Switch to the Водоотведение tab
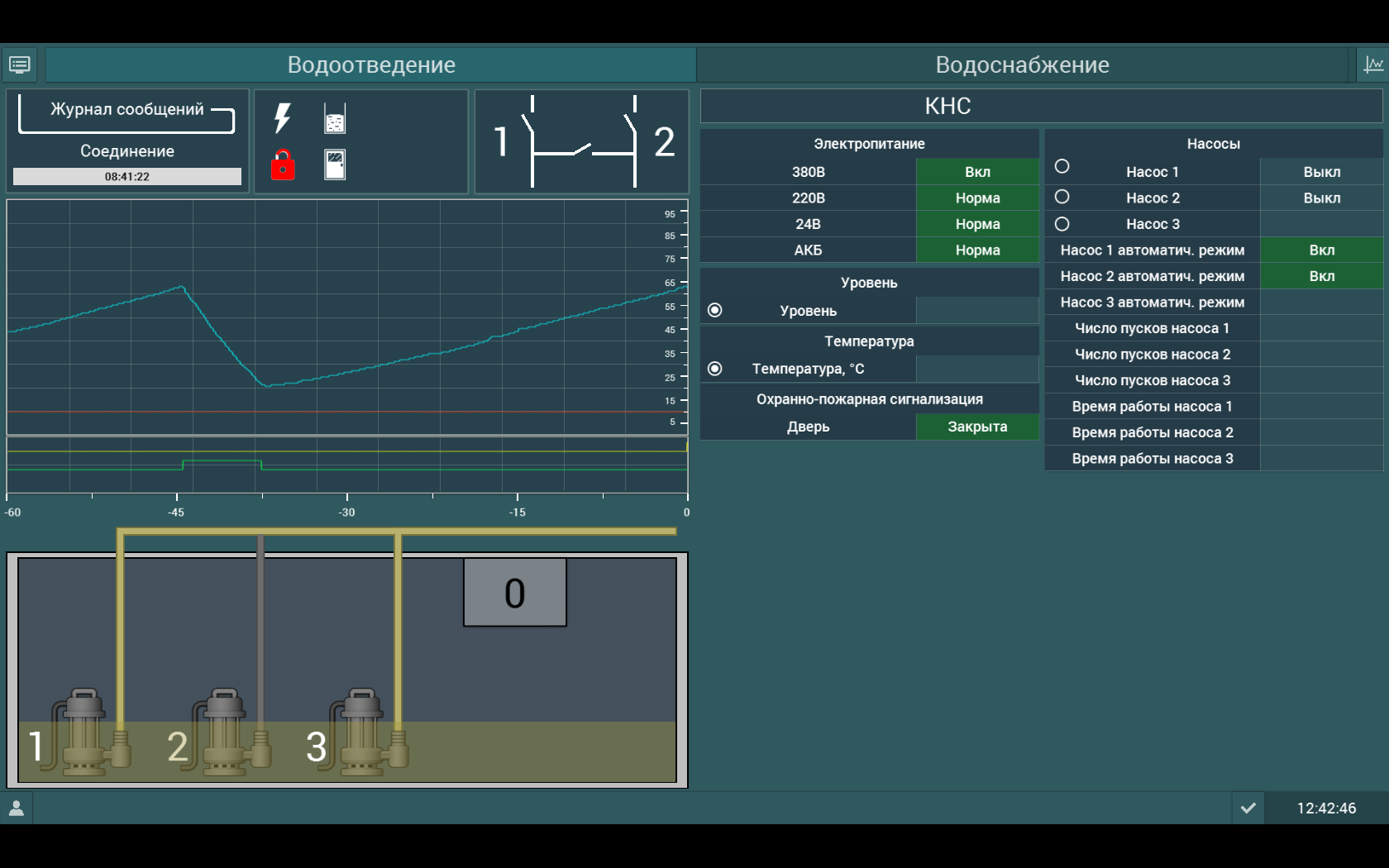Screen dimensions: 1389x868 pos(371,64)
